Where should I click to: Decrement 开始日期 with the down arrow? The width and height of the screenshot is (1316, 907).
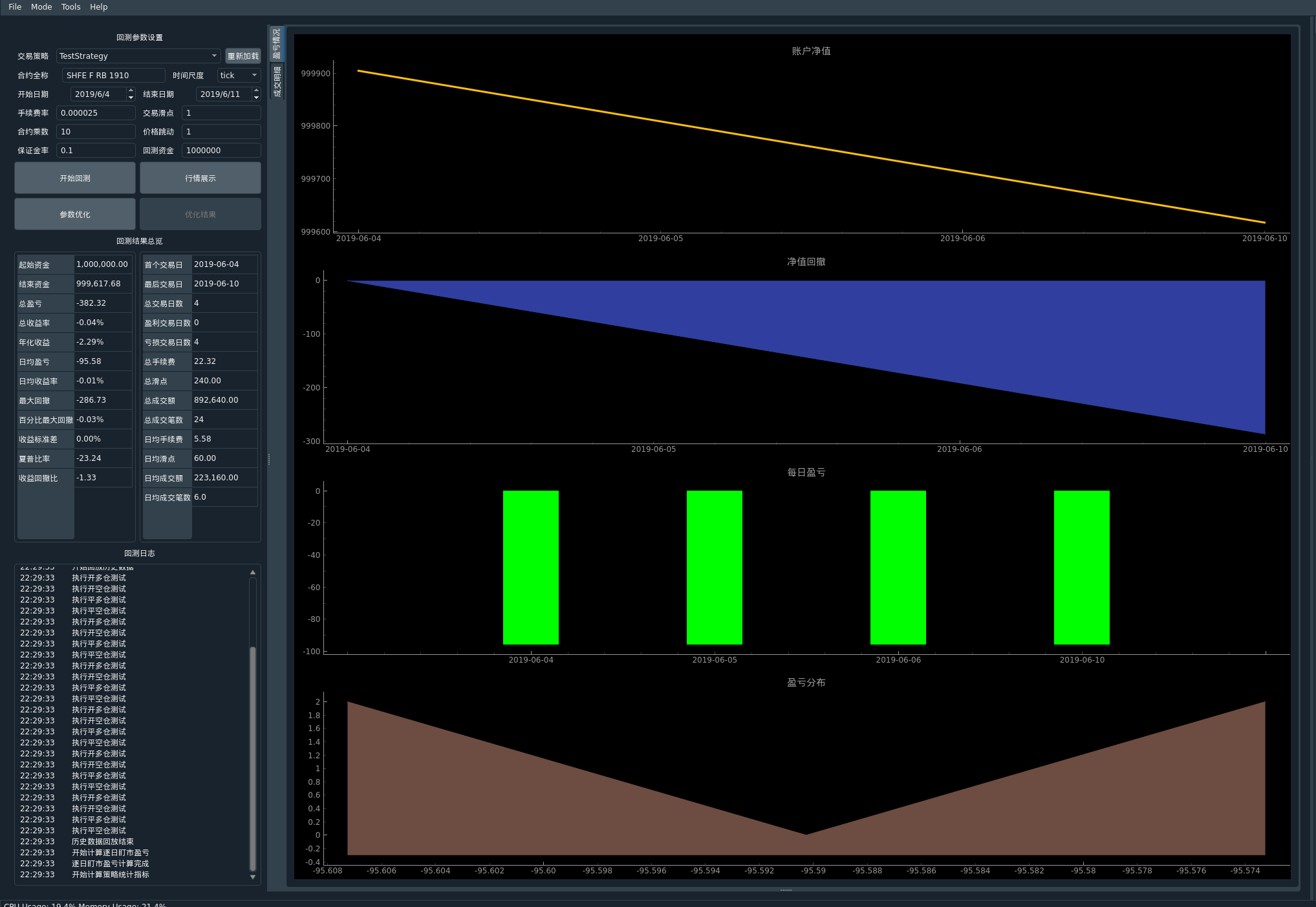[131, 98]
